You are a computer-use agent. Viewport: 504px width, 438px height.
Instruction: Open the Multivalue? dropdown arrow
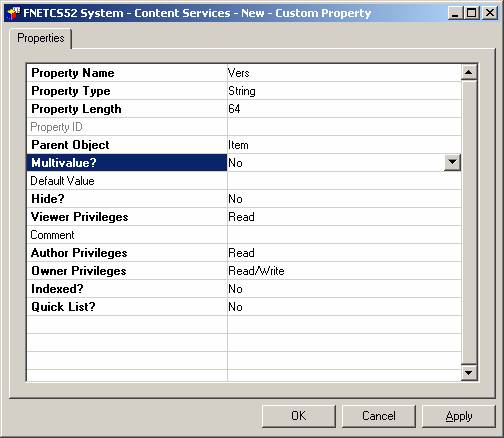pyautogui.click(x=452, y=162)
